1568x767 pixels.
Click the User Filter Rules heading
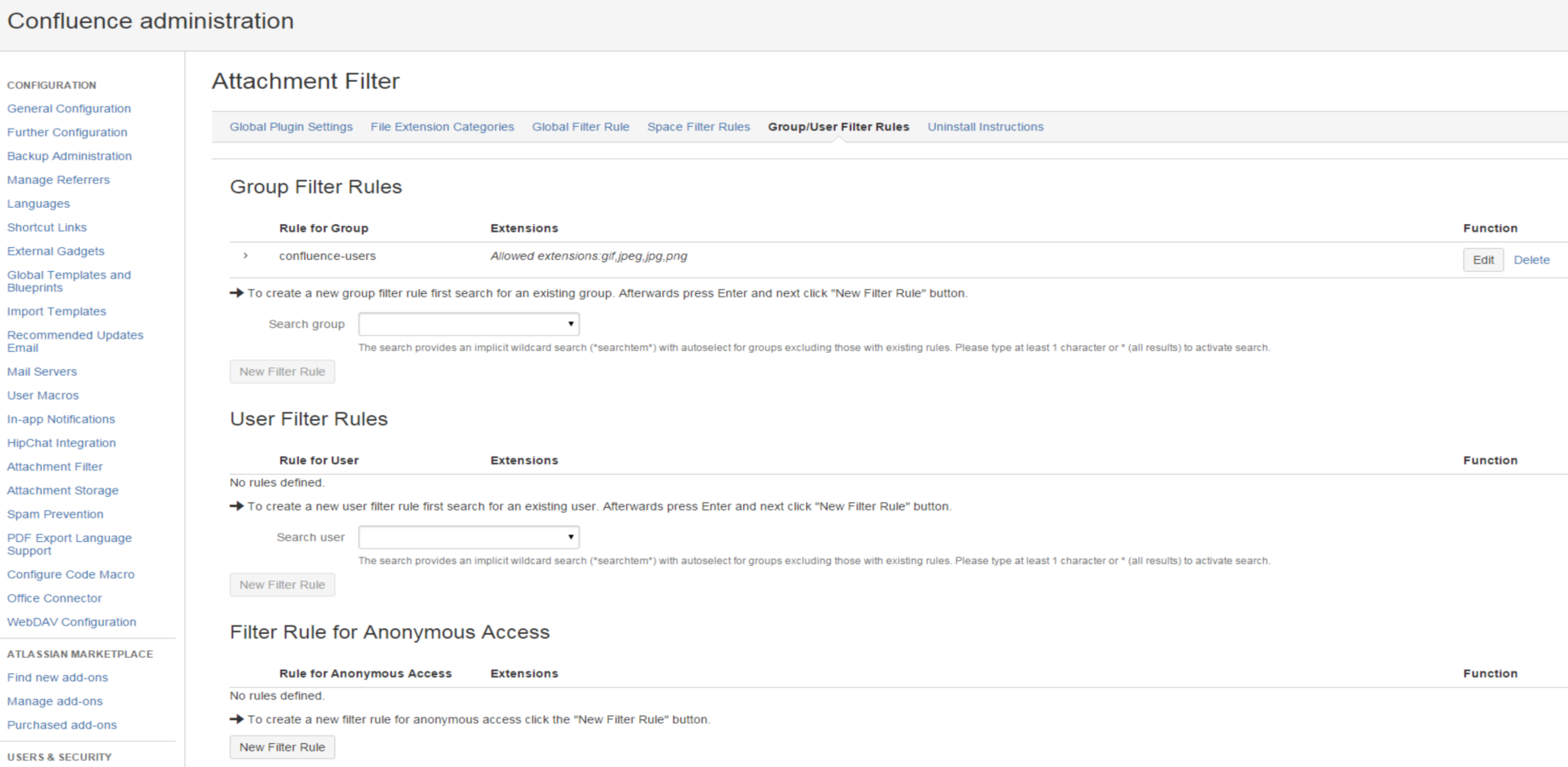click(308, 419)
